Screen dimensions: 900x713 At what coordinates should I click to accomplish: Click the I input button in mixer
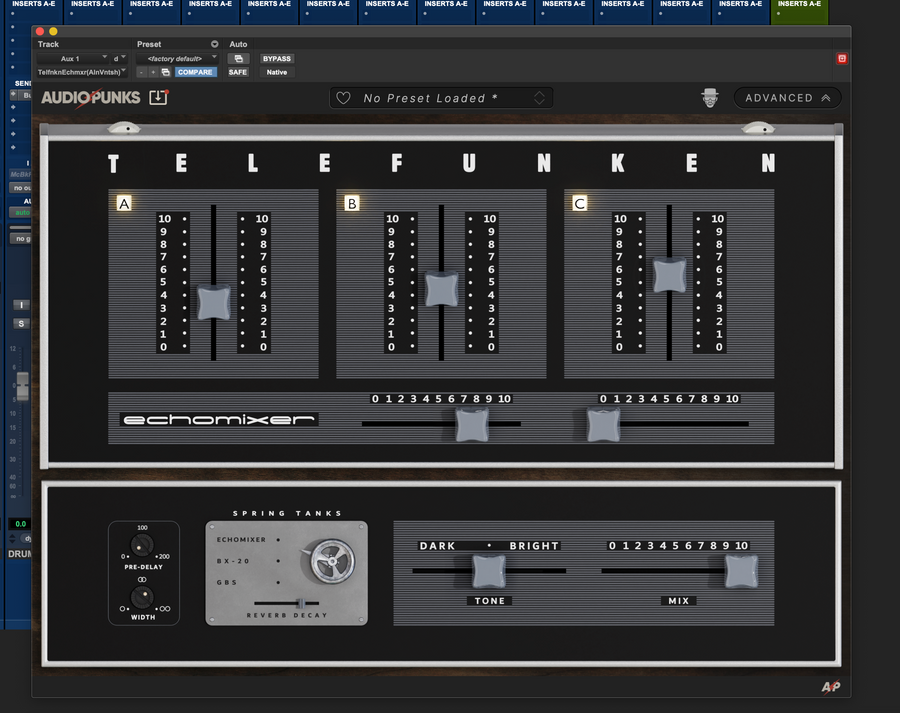coord(21,305)
